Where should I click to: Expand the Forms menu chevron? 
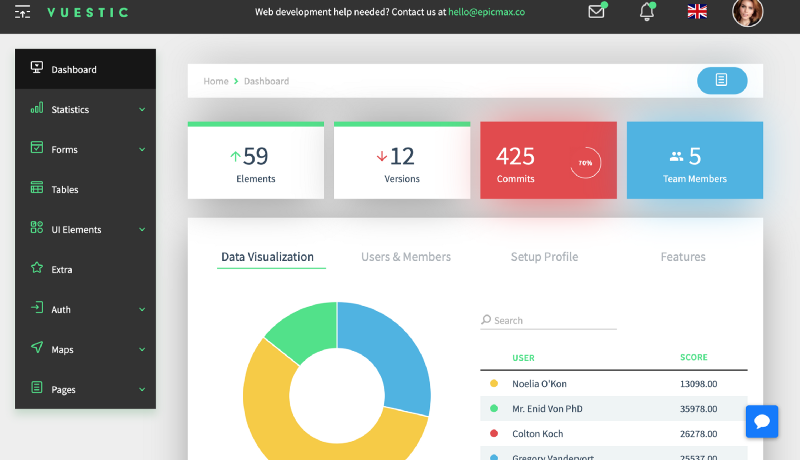click(x=142, y=149)
